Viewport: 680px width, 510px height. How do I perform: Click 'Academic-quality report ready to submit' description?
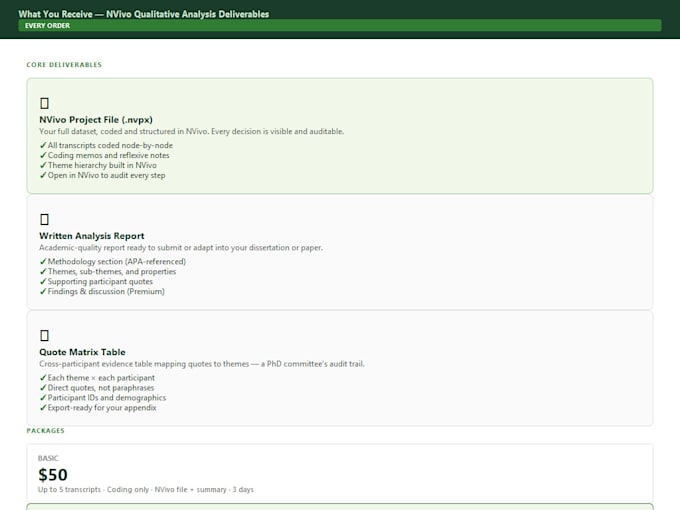tap(181, 248)
